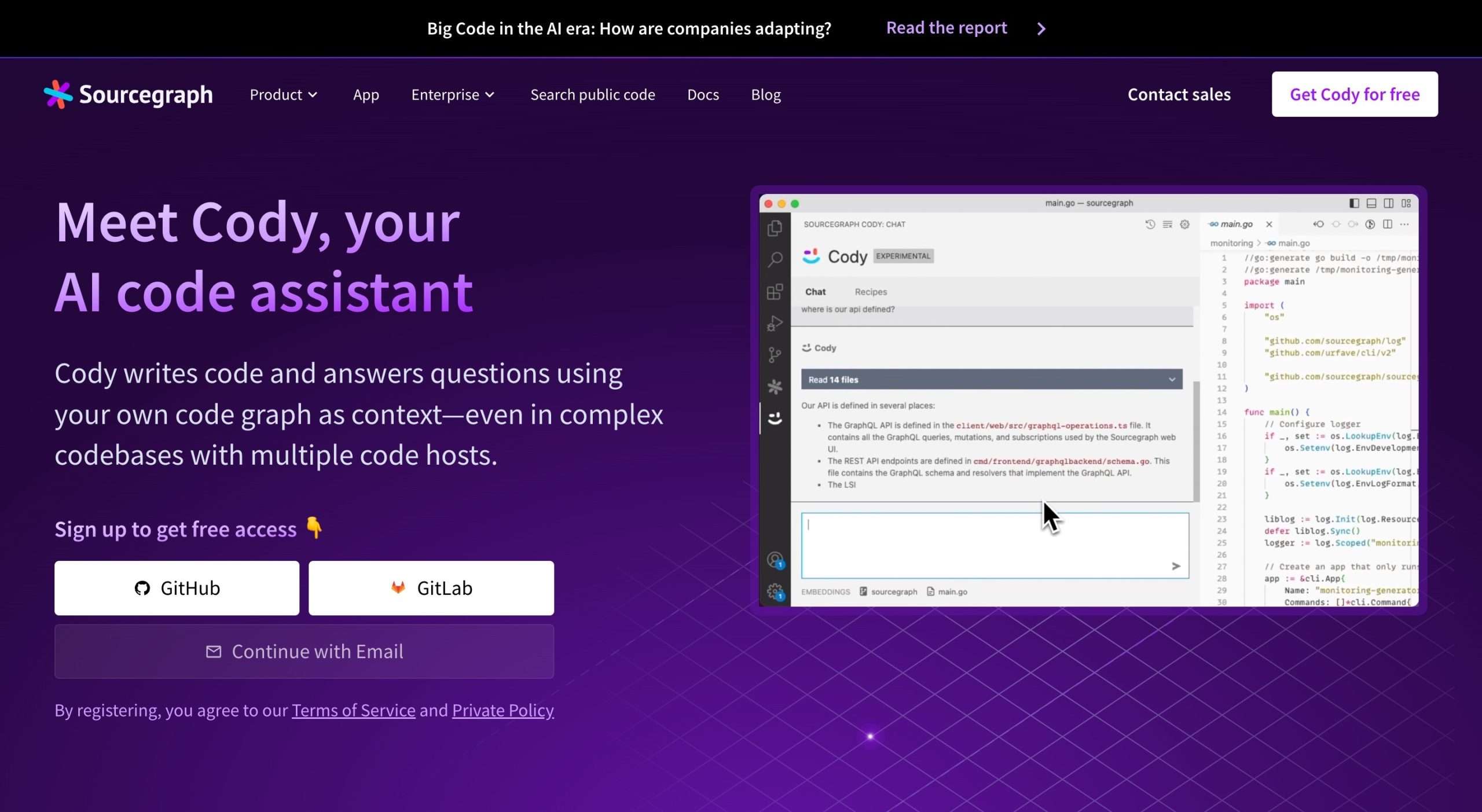The height and width of the screenshot is (812, 1482).
Task: Click the Cody chat message input box
Action: point(995,545)
